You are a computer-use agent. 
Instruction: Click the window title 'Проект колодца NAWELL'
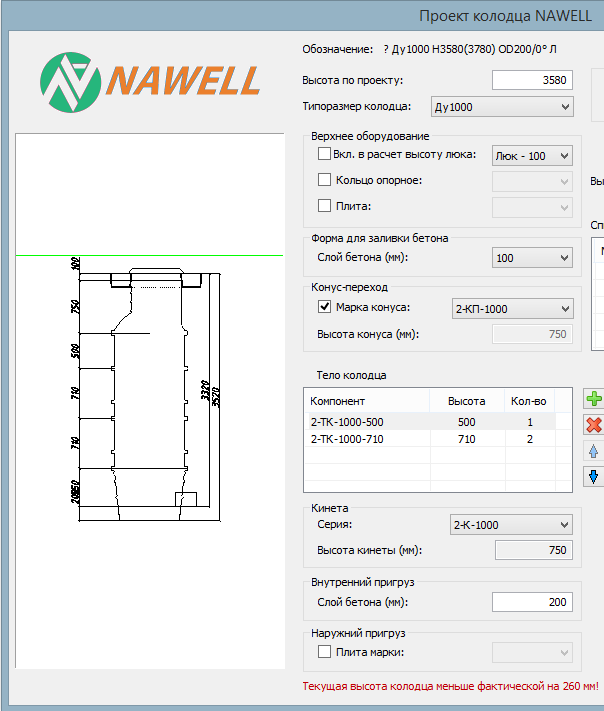click(505, 16)
